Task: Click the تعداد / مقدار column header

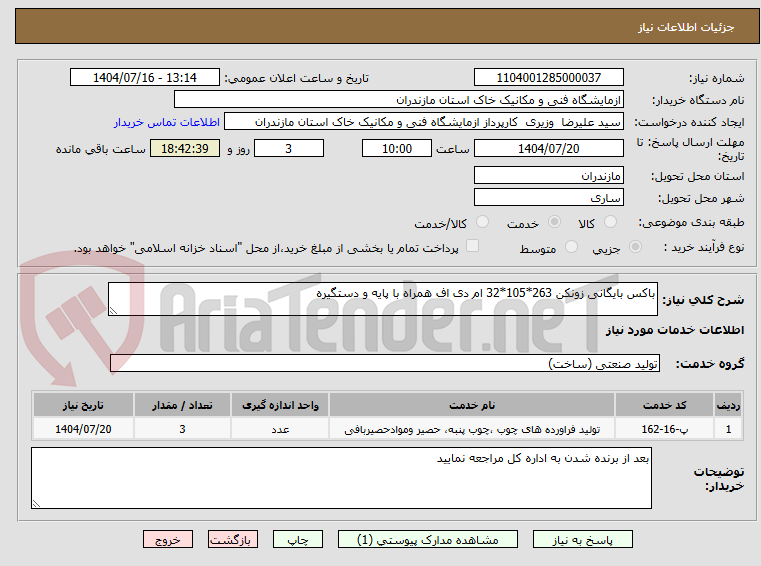Action: pos(182,405)
